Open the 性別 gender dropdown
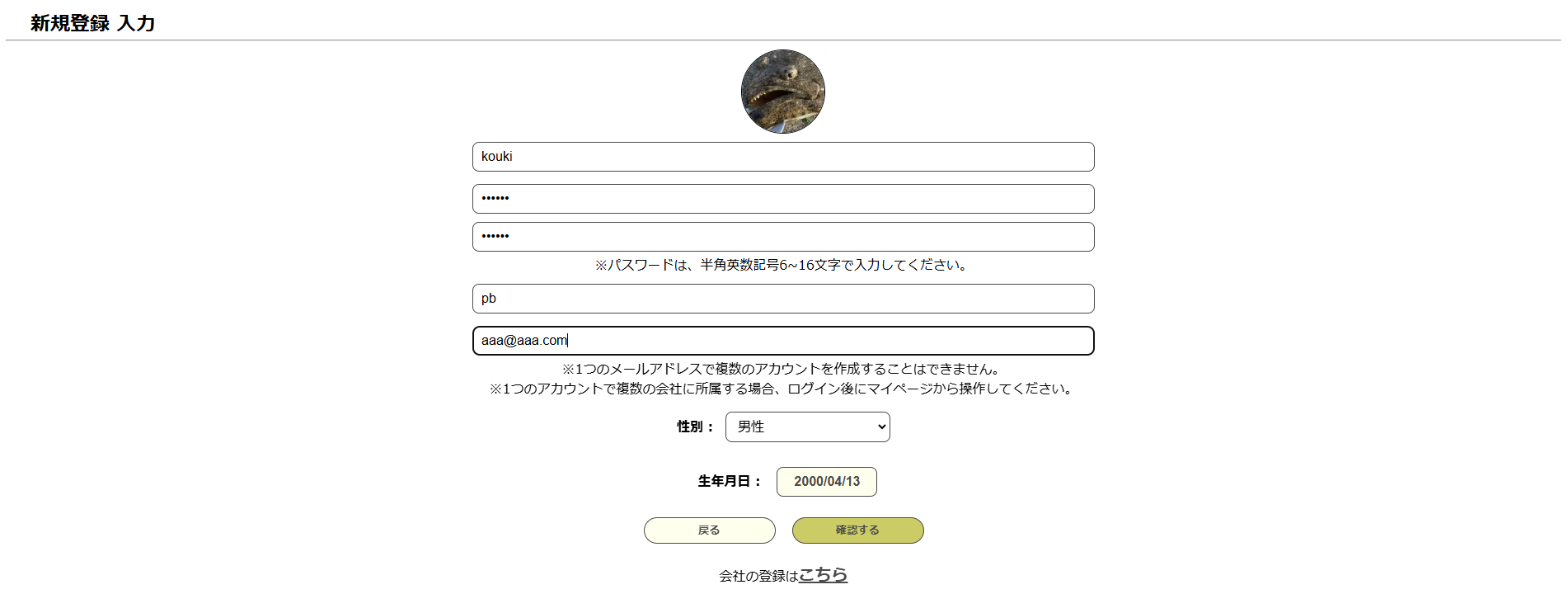The width and height of the screenshot is (1568, 594). coord(808,427)
